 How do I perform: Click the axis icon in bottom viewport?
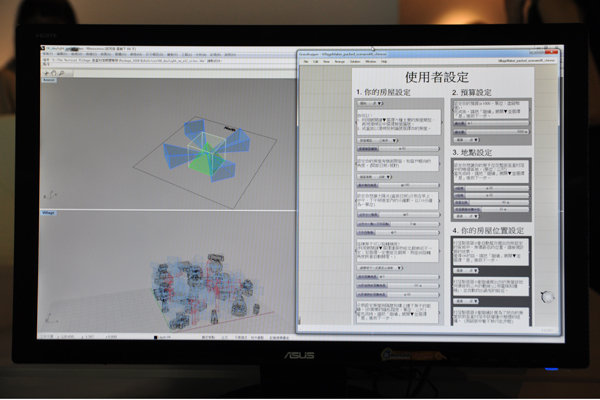(47, 318)
